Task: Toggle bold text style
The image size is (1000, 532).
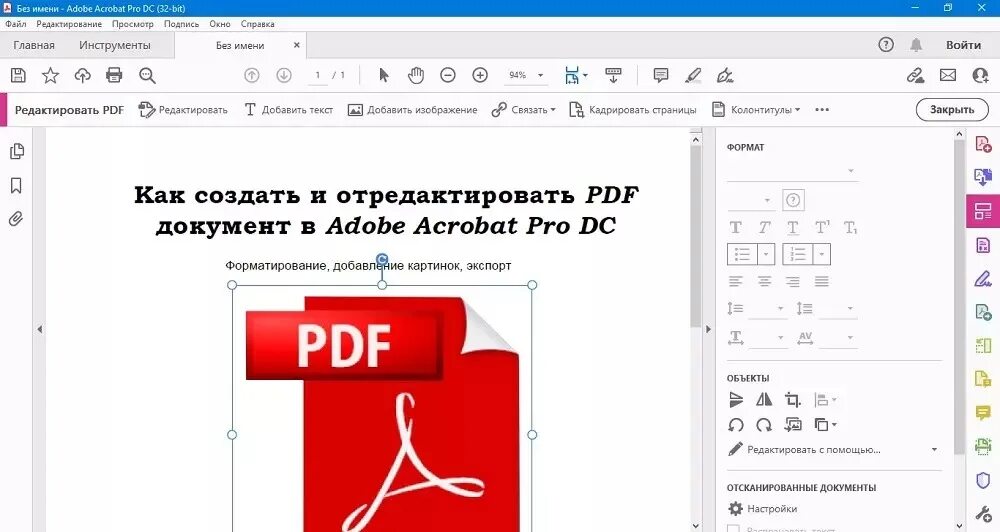Action: pyautogui.click(x=735, y=228)
